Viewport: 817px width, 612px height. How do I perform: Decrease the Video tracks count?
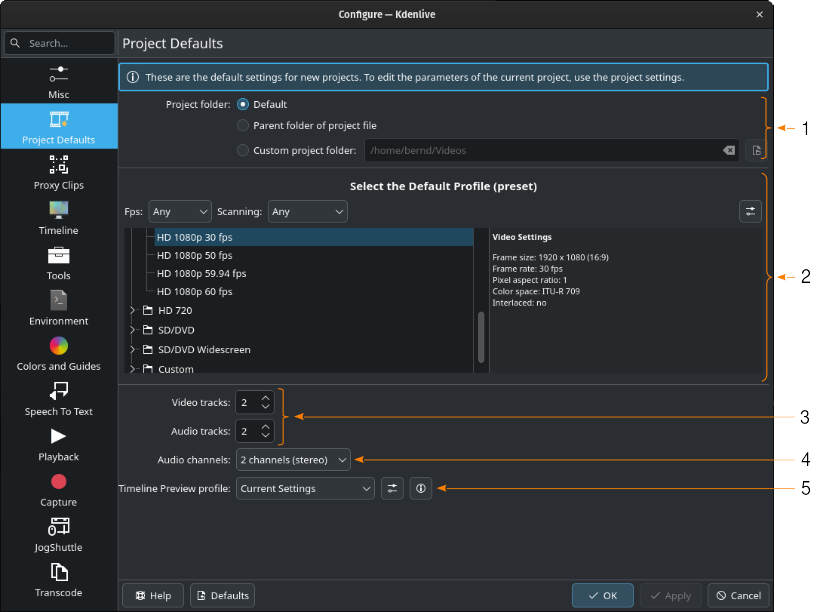(266, 407)
